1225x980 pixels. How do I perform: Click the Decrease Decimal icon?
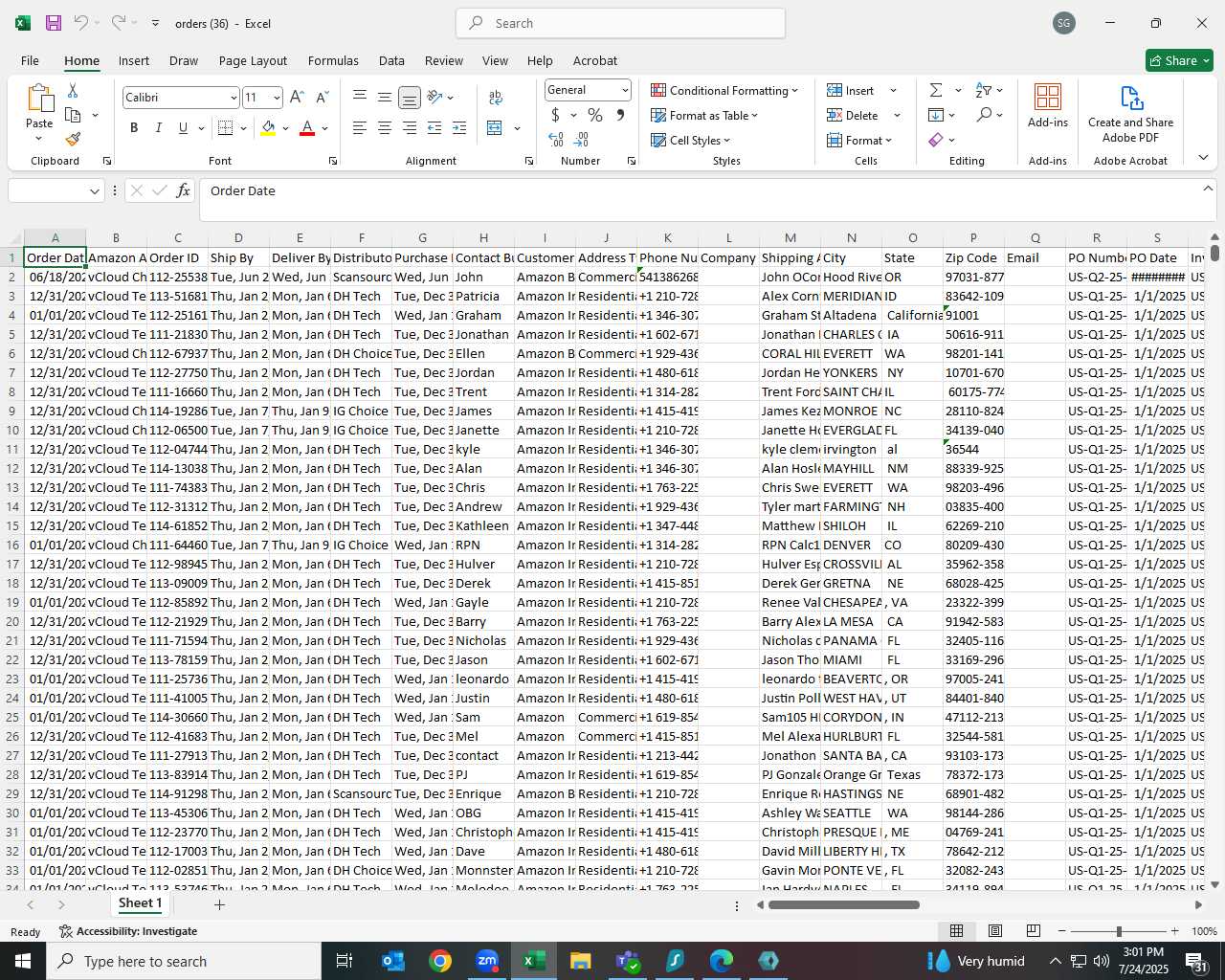point(581,140)
